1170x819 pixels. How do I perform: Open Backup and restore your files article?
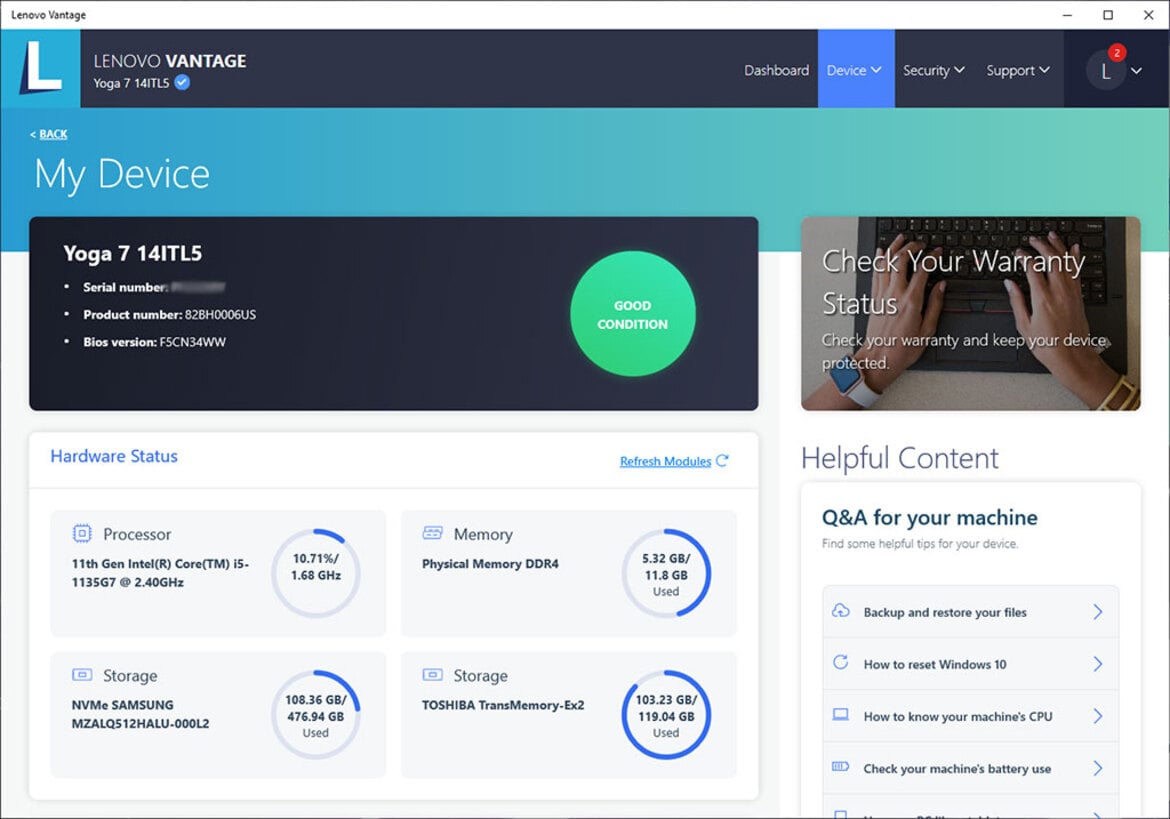tap(970, 612)
